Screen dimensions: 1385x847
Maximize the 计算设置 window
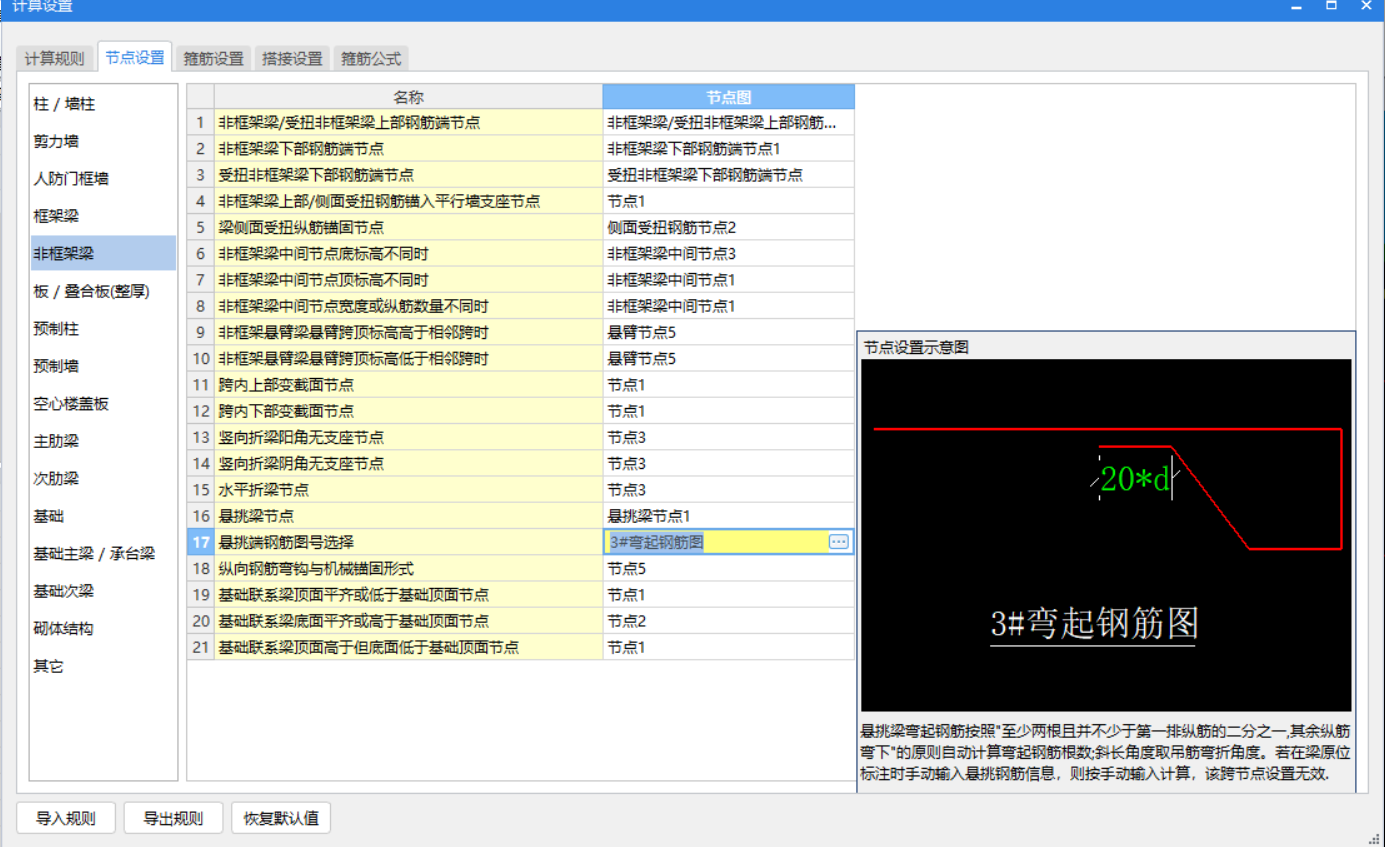[x=1331, y=6]
